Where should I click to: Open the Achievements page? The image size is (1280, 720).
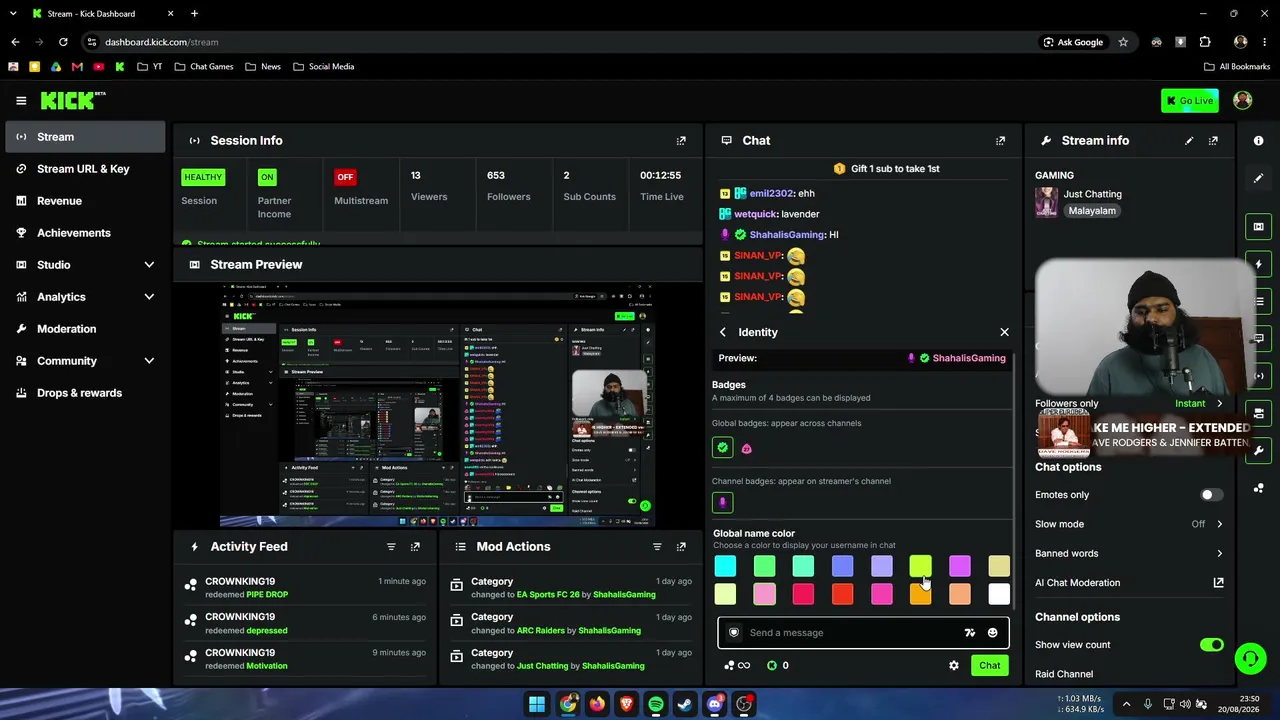(x=85, y=233)
